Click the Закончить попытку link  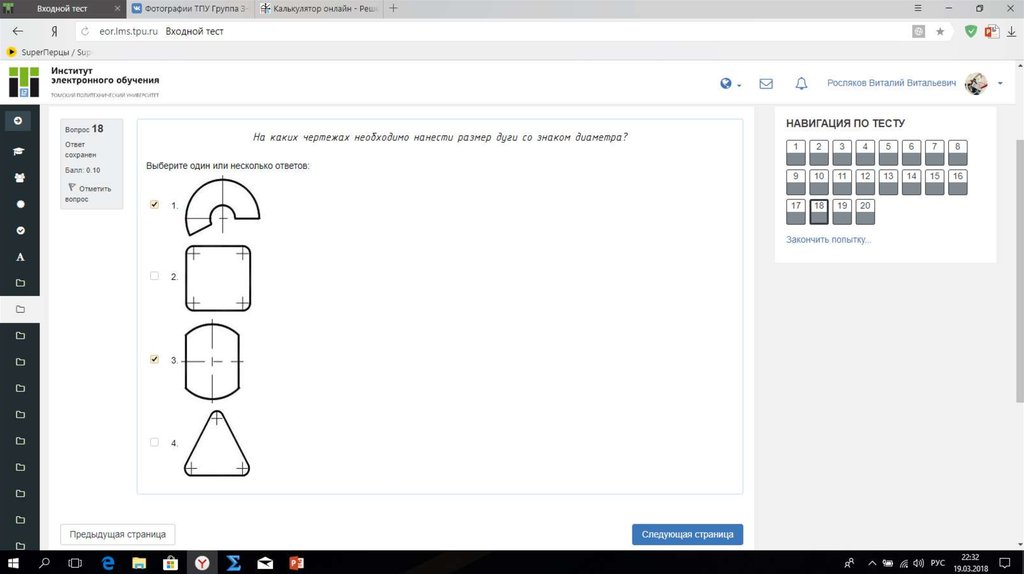click(x=828, y=240)
